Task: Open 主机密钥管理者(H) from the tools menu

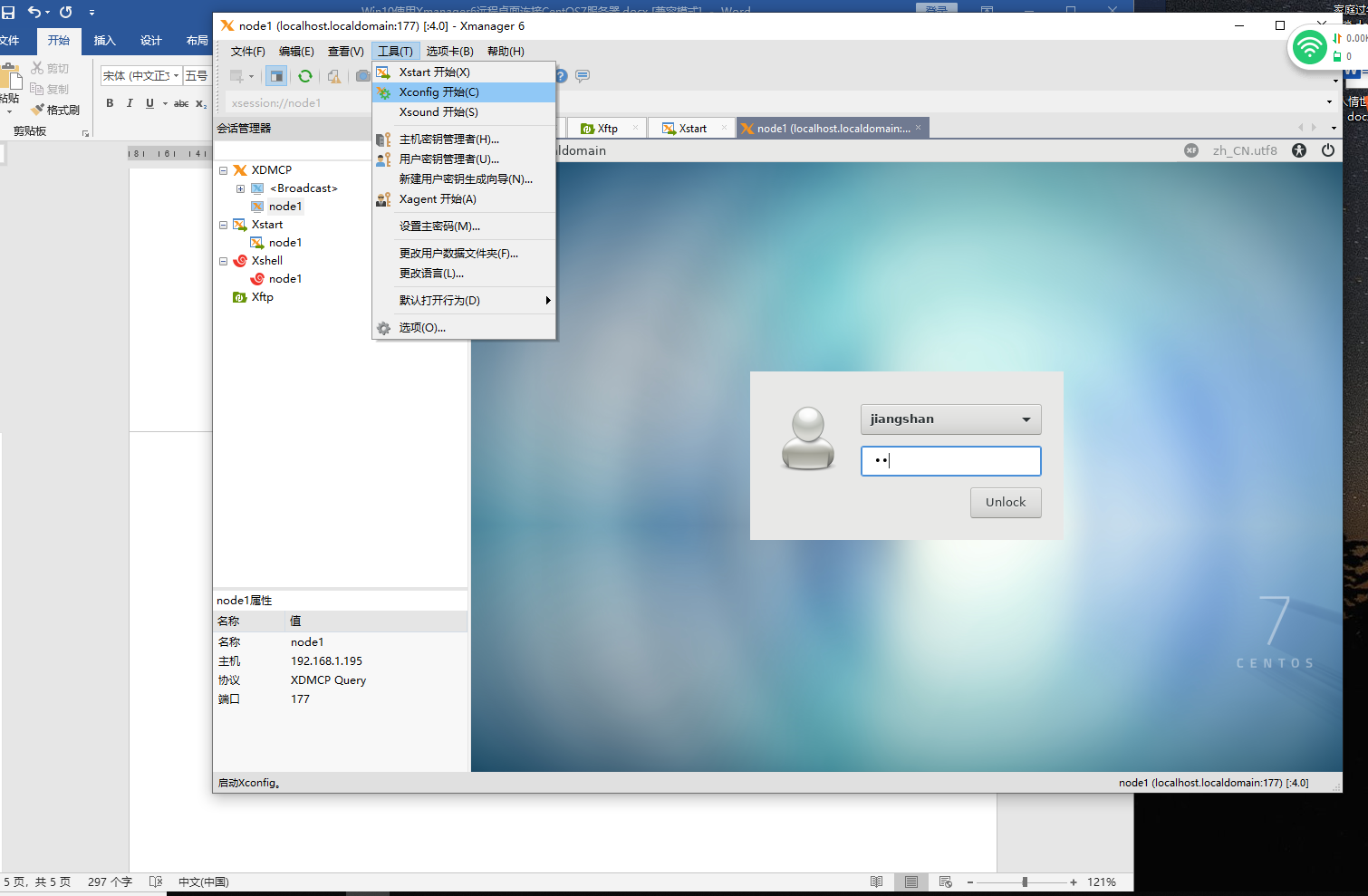Action: click(x=464, y=140)
